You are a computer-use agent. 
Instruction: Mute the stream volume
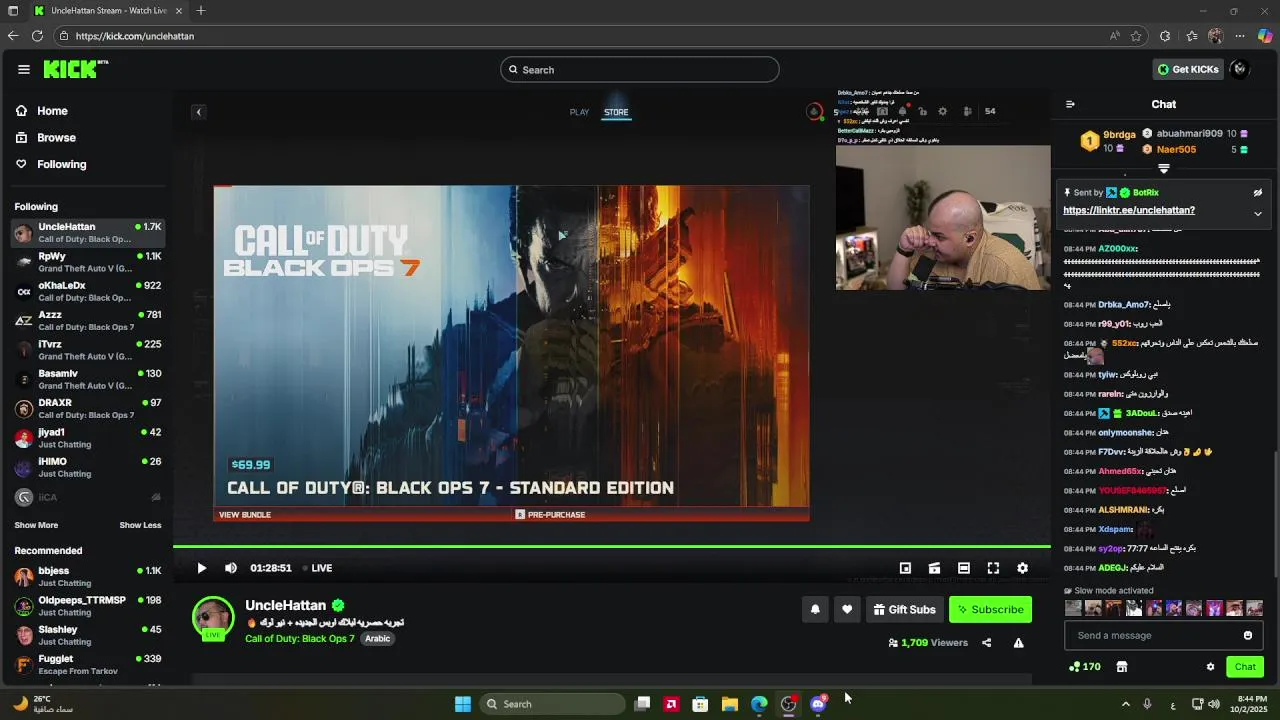click(231, 568)
